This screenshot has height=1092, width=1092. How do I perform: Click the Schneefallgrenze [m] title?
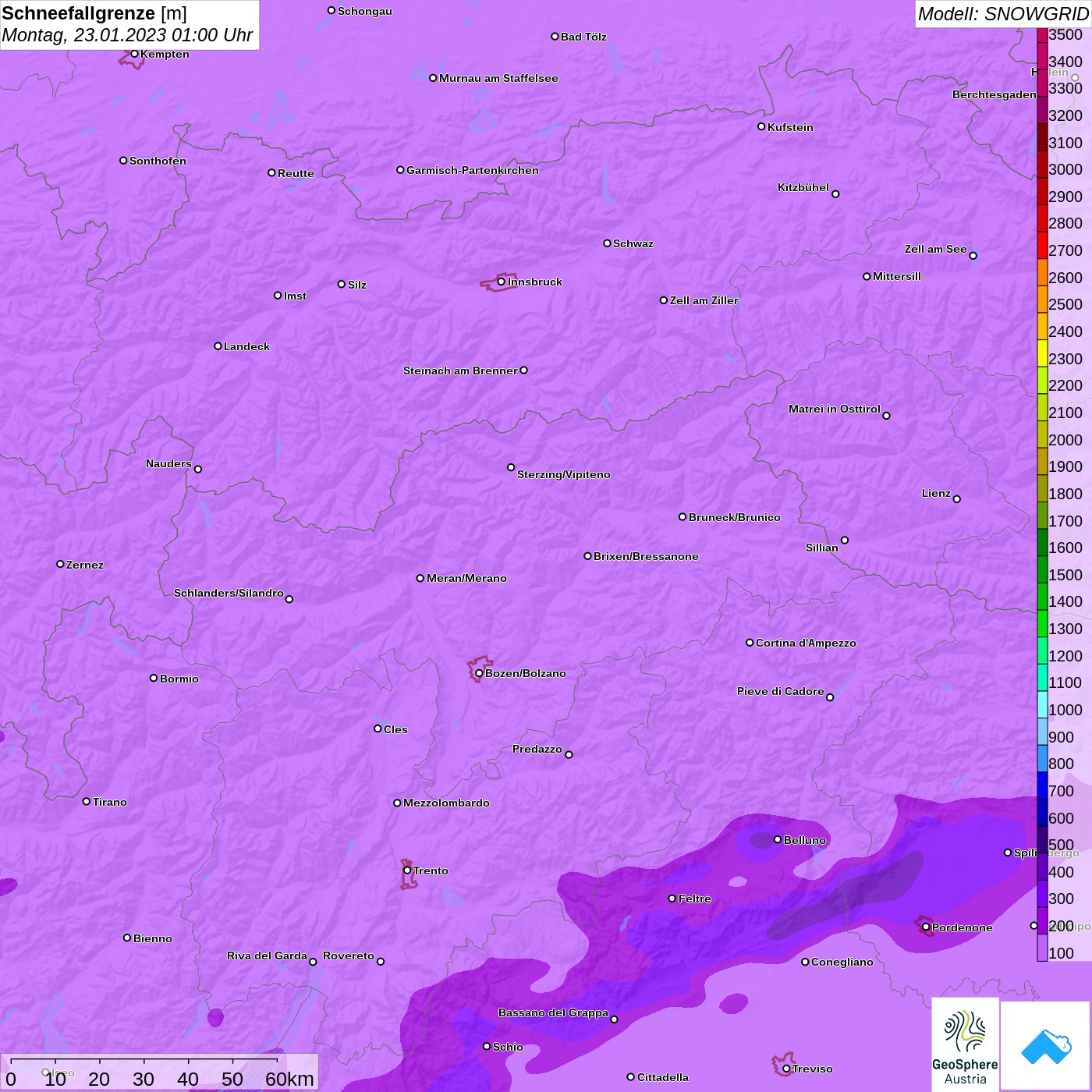94,13
